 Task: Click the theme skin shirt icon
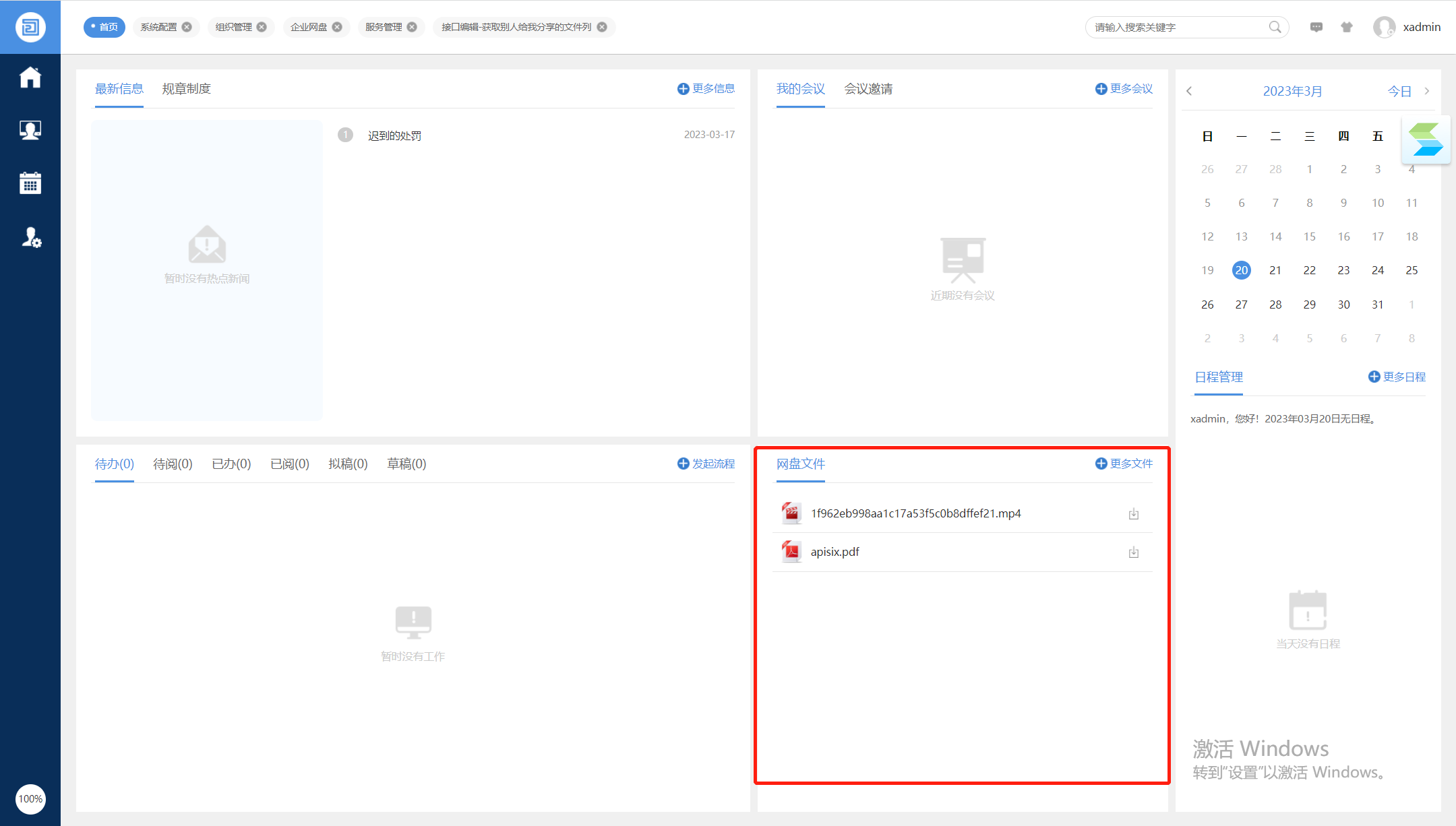(x=1347, y=27)
